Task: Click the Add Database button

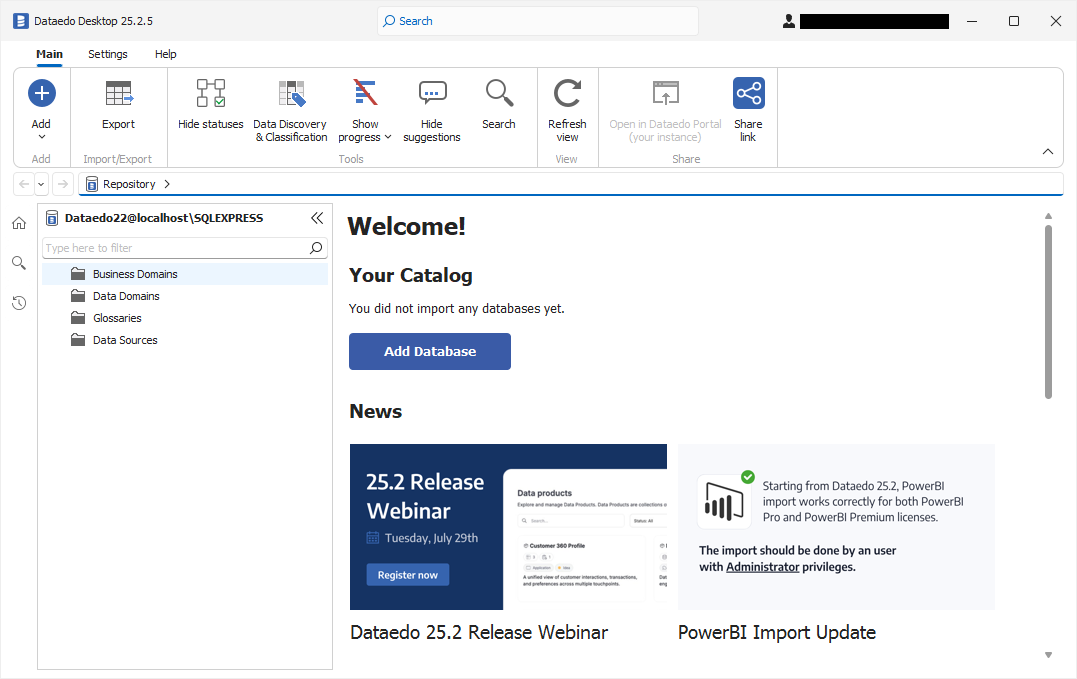Action: [x=430, y=352]
